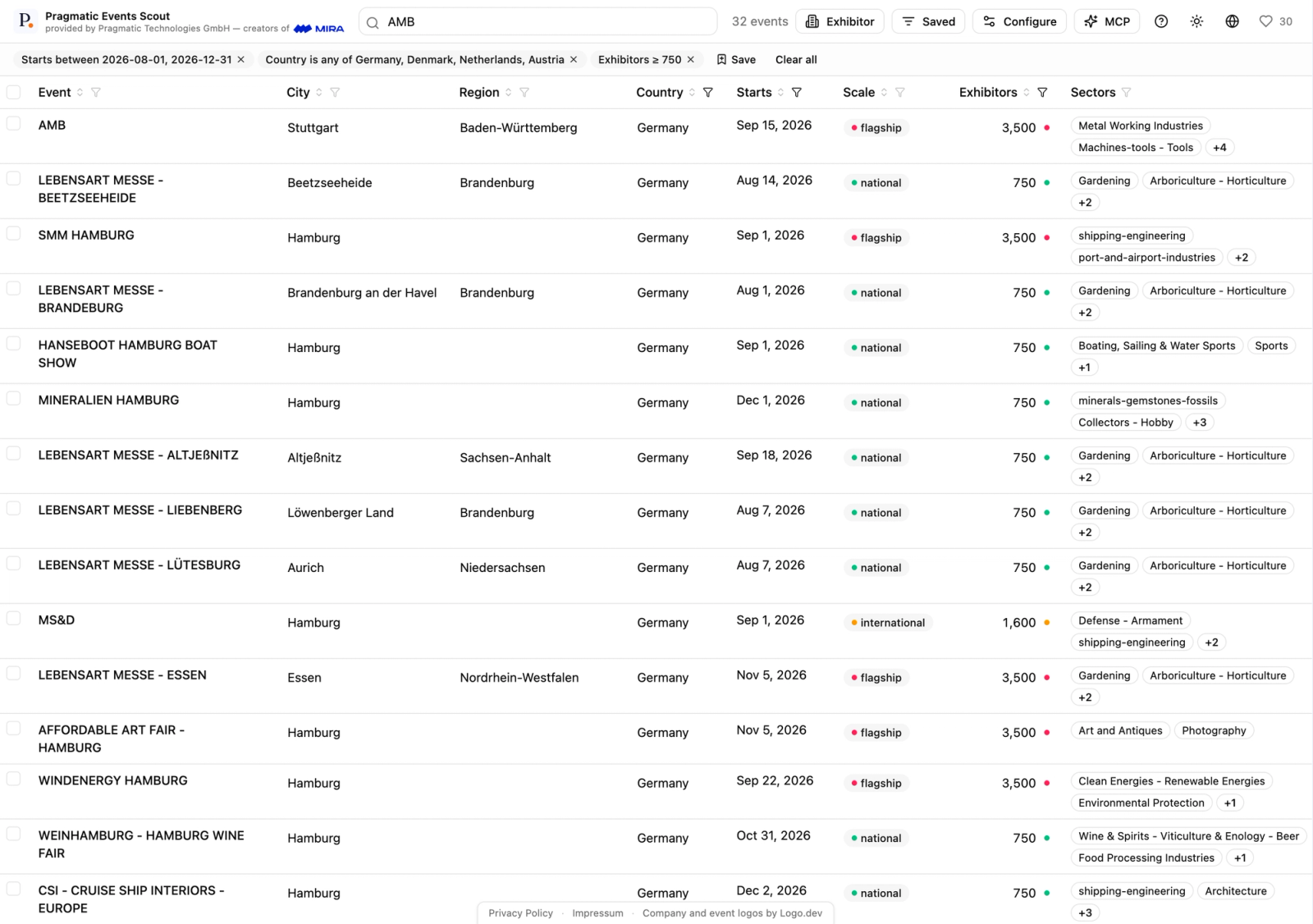Image resolution: width=1313 pixels, height=924 pixels.
Task: Click the Photography sector tag
Action: [x=1214, y=730]
